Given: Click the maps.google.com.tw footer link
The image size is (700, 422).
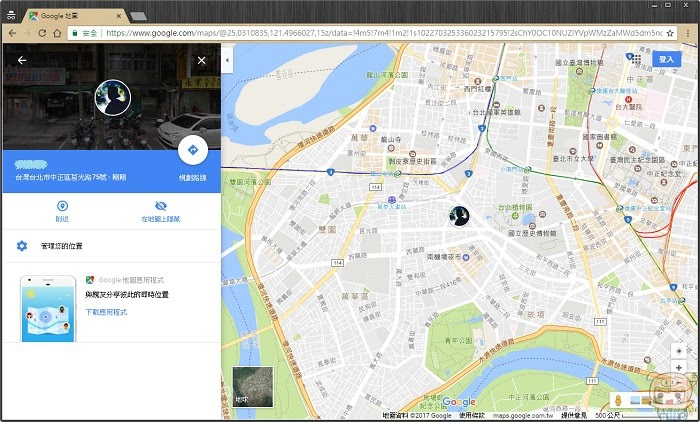Looking at the screenshot, I should (522, 416).
